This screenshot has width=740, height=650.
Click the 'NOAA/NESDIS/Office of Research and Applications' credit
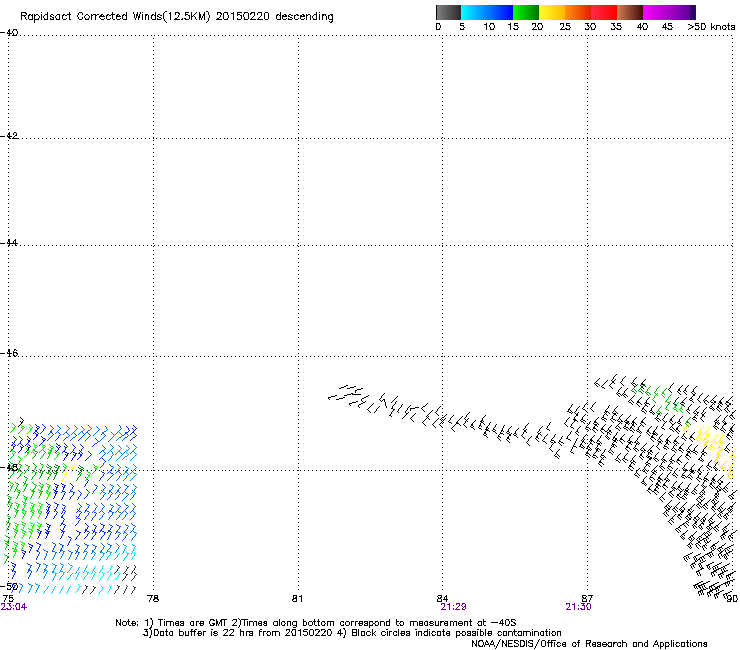(x=589, y=644)
